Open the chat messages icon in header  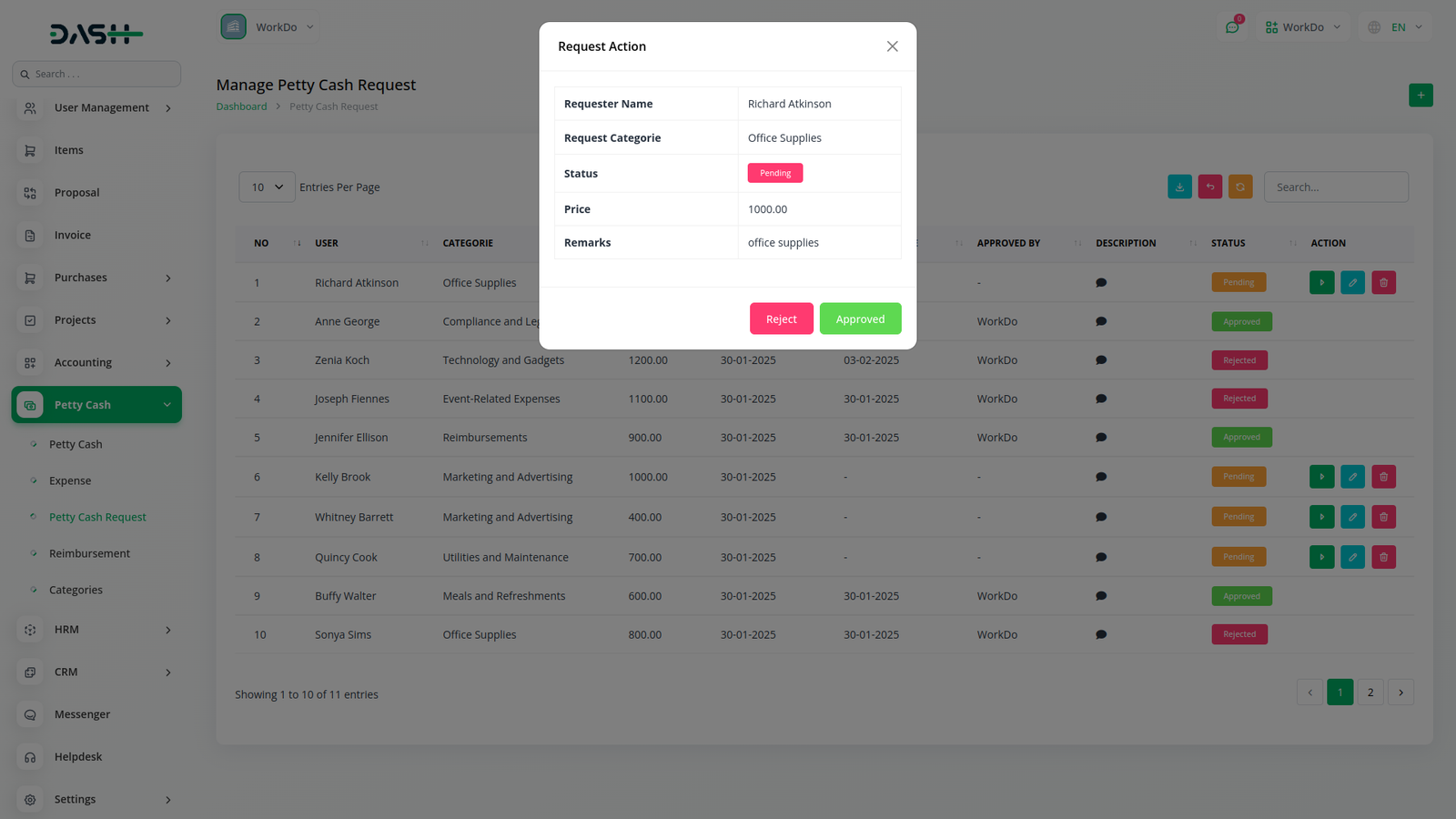point(1232,27)
